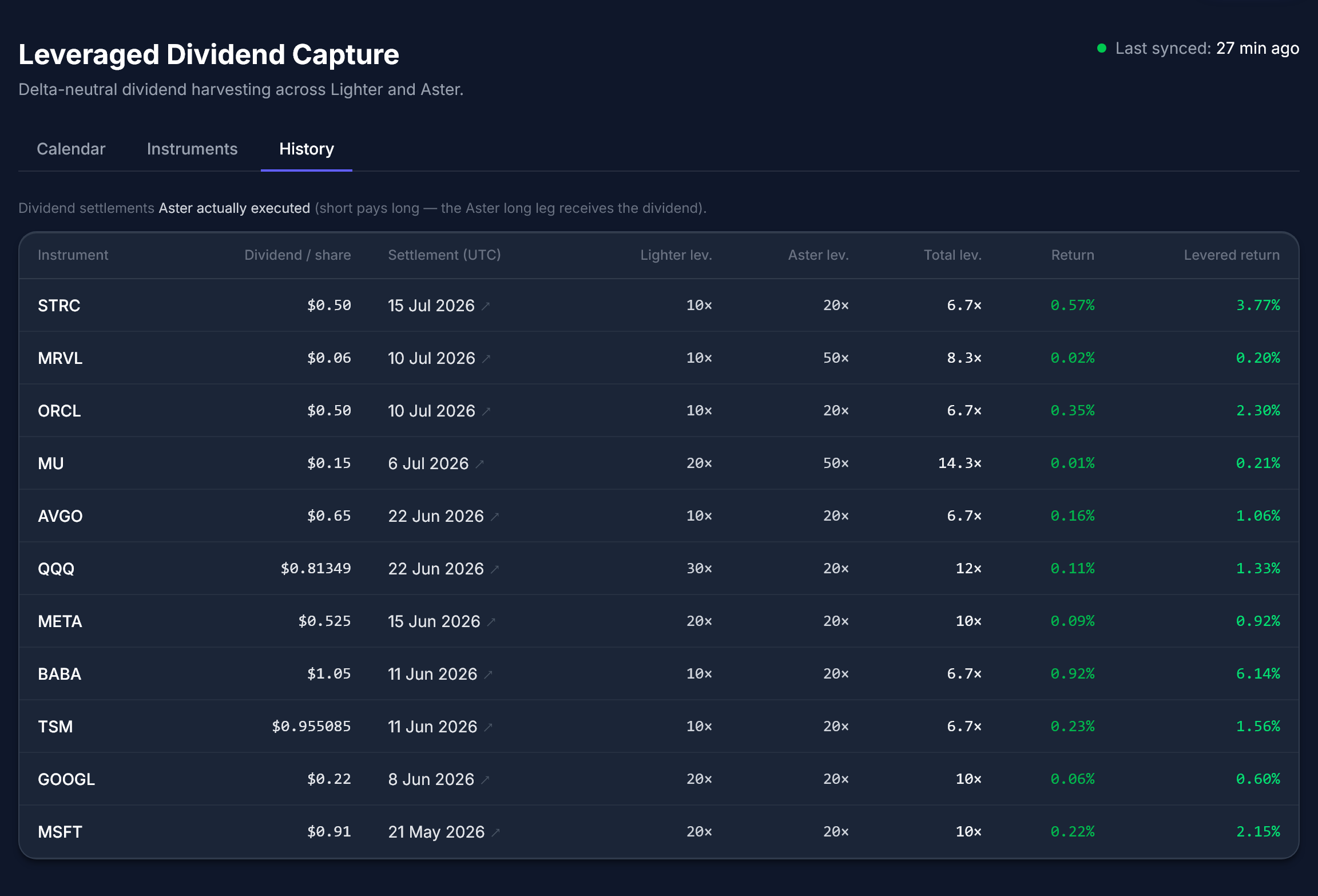The image size is (1318, 896).
Task: Click the green sync status dot
Action: click(x=1101, y=49)
